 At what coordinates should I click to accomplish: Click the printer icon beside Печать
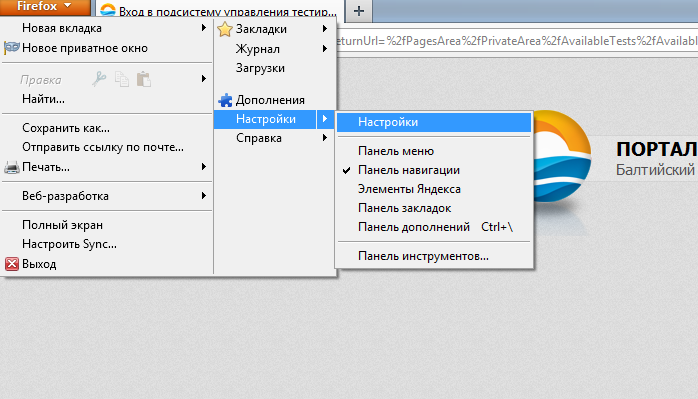pyautogui.click(x=12, y=167)
